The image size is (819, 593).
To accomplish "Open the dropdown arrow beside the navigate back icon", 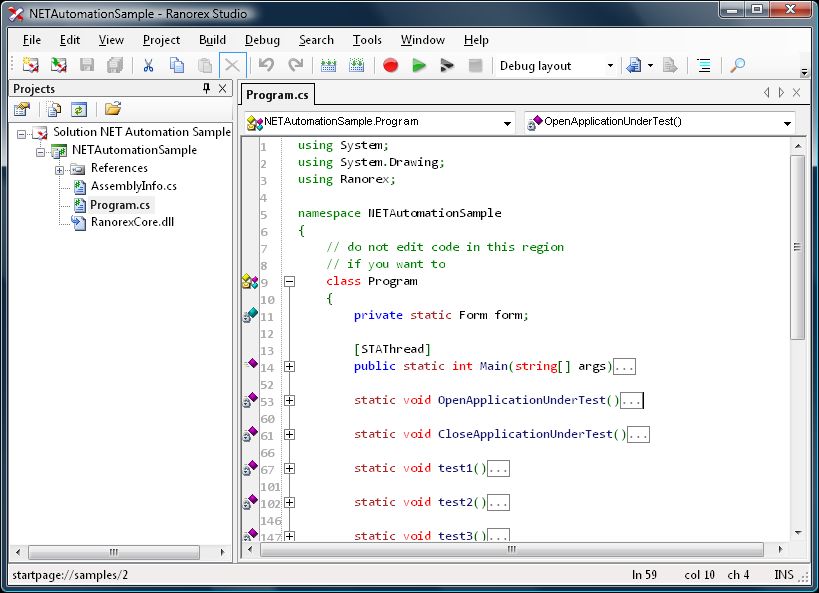I will [x=650, y=66].
